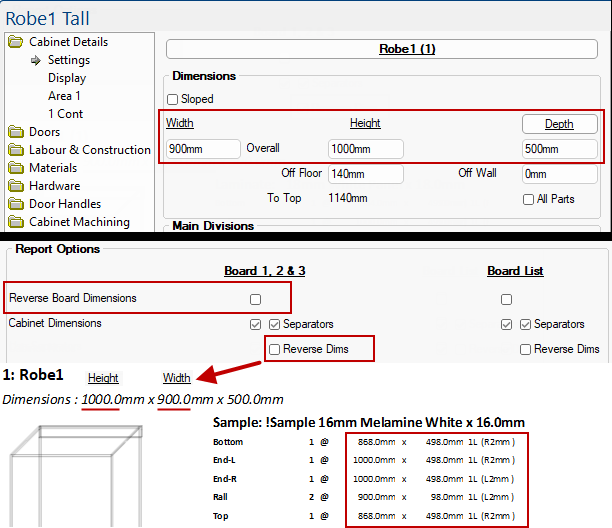Click the Off Floor field showing 140mm
Image resolution: width=612 pixels, height=528 pixels.
[365, 174]
